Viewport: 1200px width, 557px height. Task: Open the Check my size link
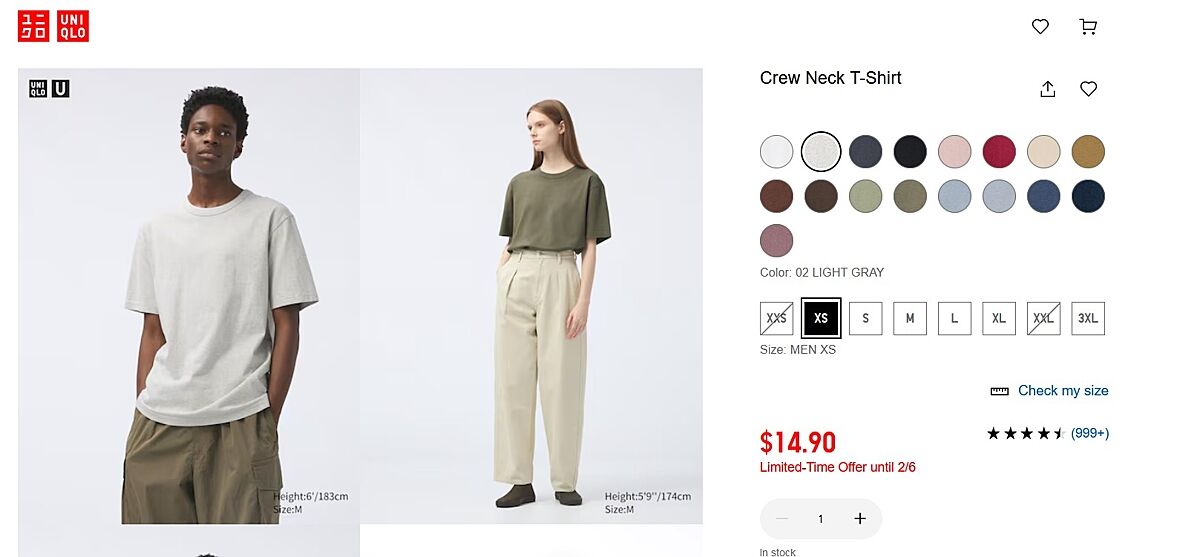(x=1063, y=391)
